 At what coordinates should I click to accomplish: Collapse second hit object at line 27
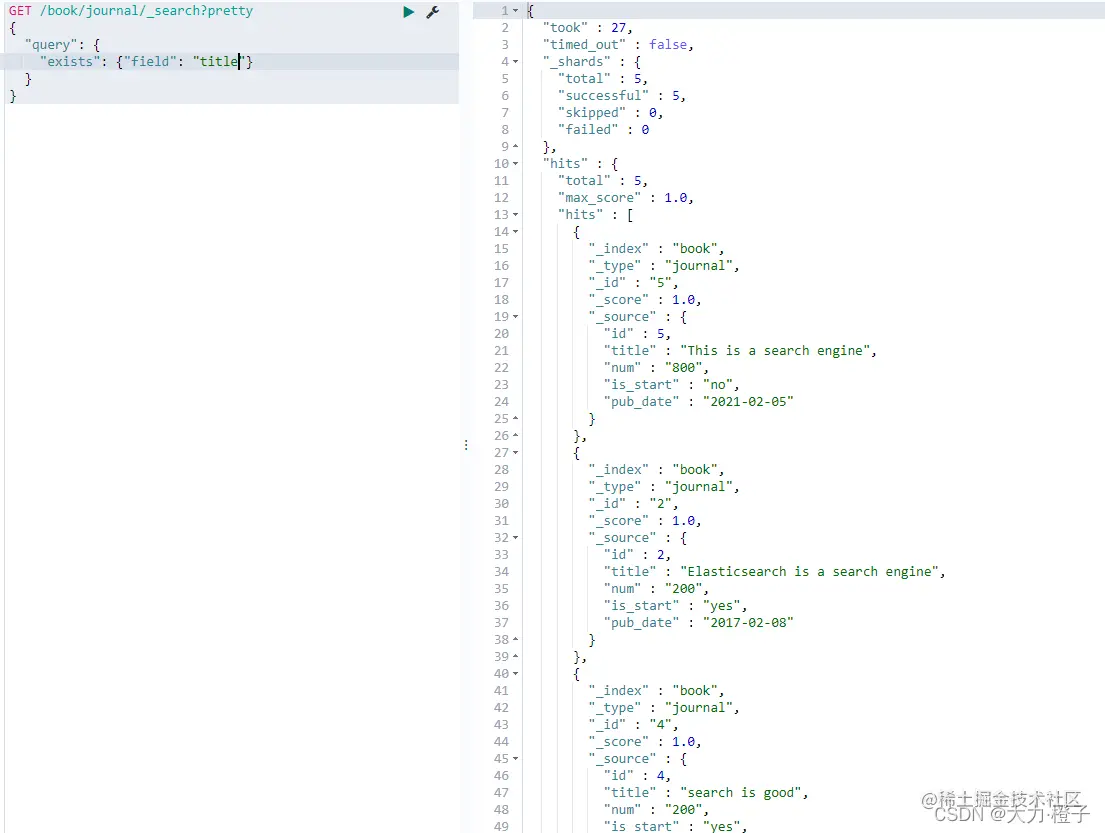coord(516,452)
